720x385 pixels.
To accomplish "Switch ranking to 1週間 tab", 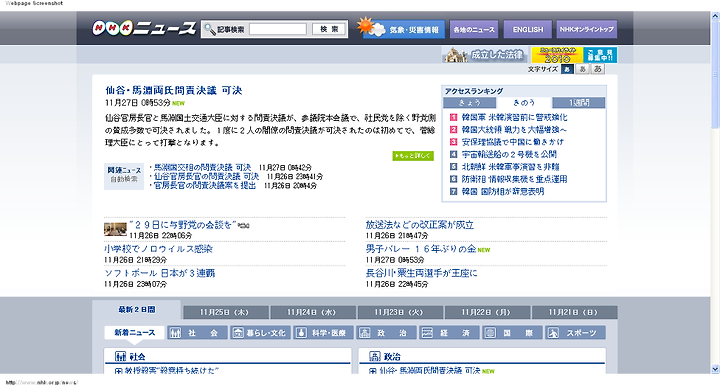I will (x=579, y=102).
